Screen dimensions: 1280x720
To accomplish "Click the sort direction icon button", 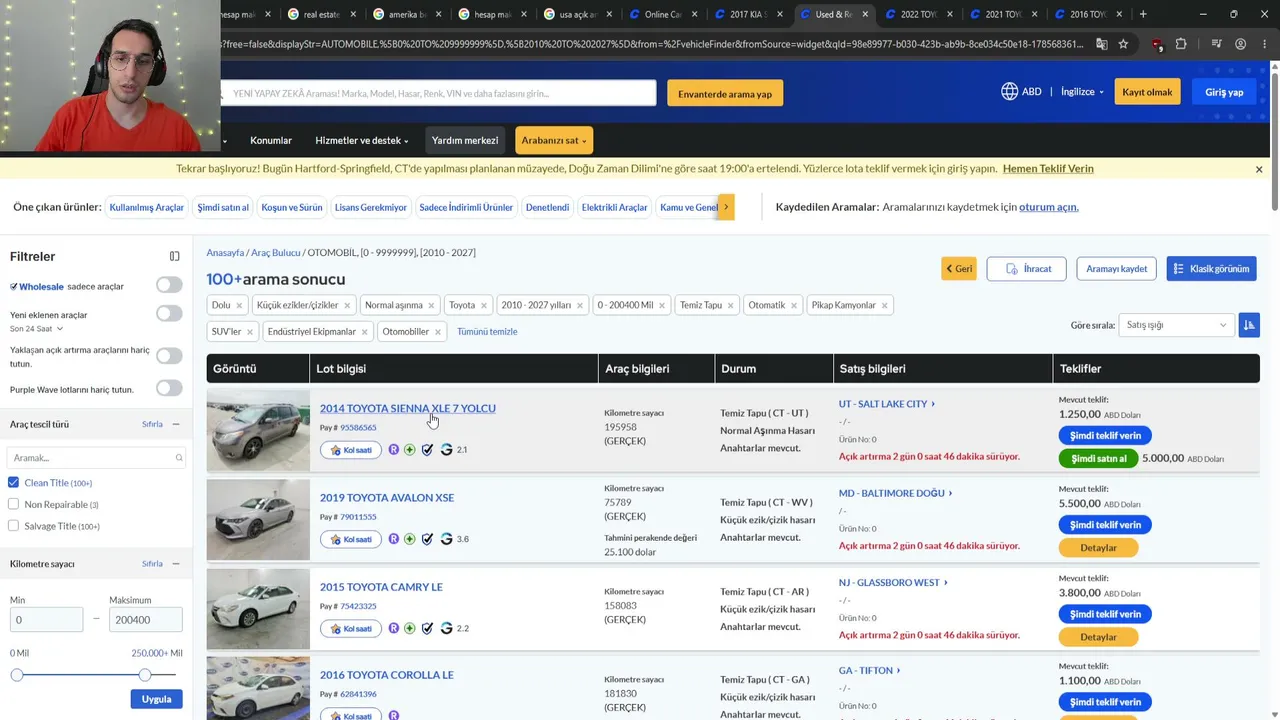I will point(1249,325).
